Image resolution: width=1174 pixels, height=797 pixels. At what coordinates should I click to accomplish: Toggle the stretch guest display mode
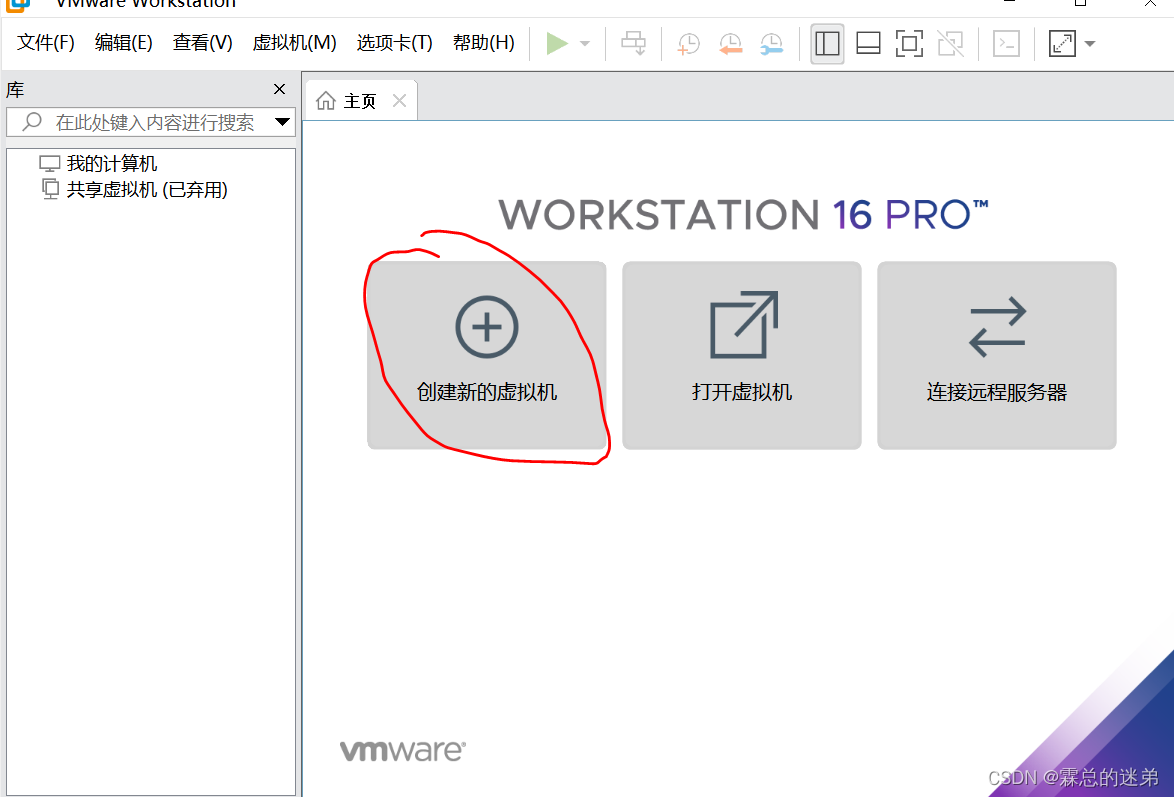[x=1060, y=43]
